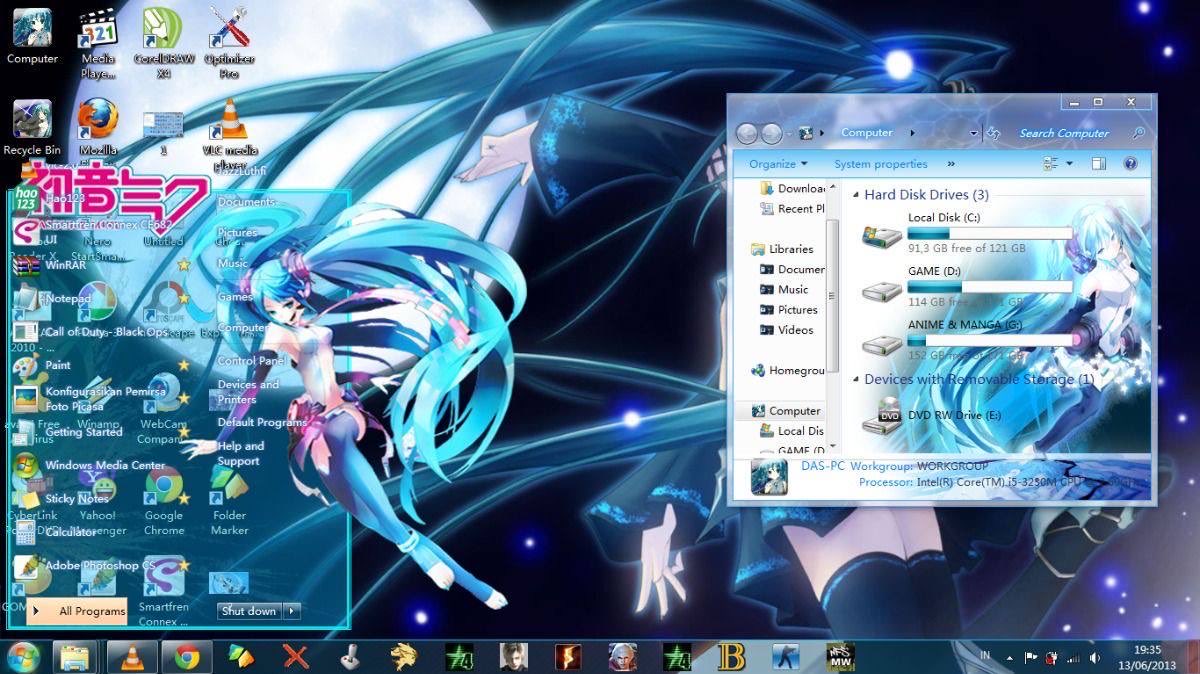Show hidden tray icons arrow
The width and height of the screenshot is (1200, 674).
(x=1009, y=658)
